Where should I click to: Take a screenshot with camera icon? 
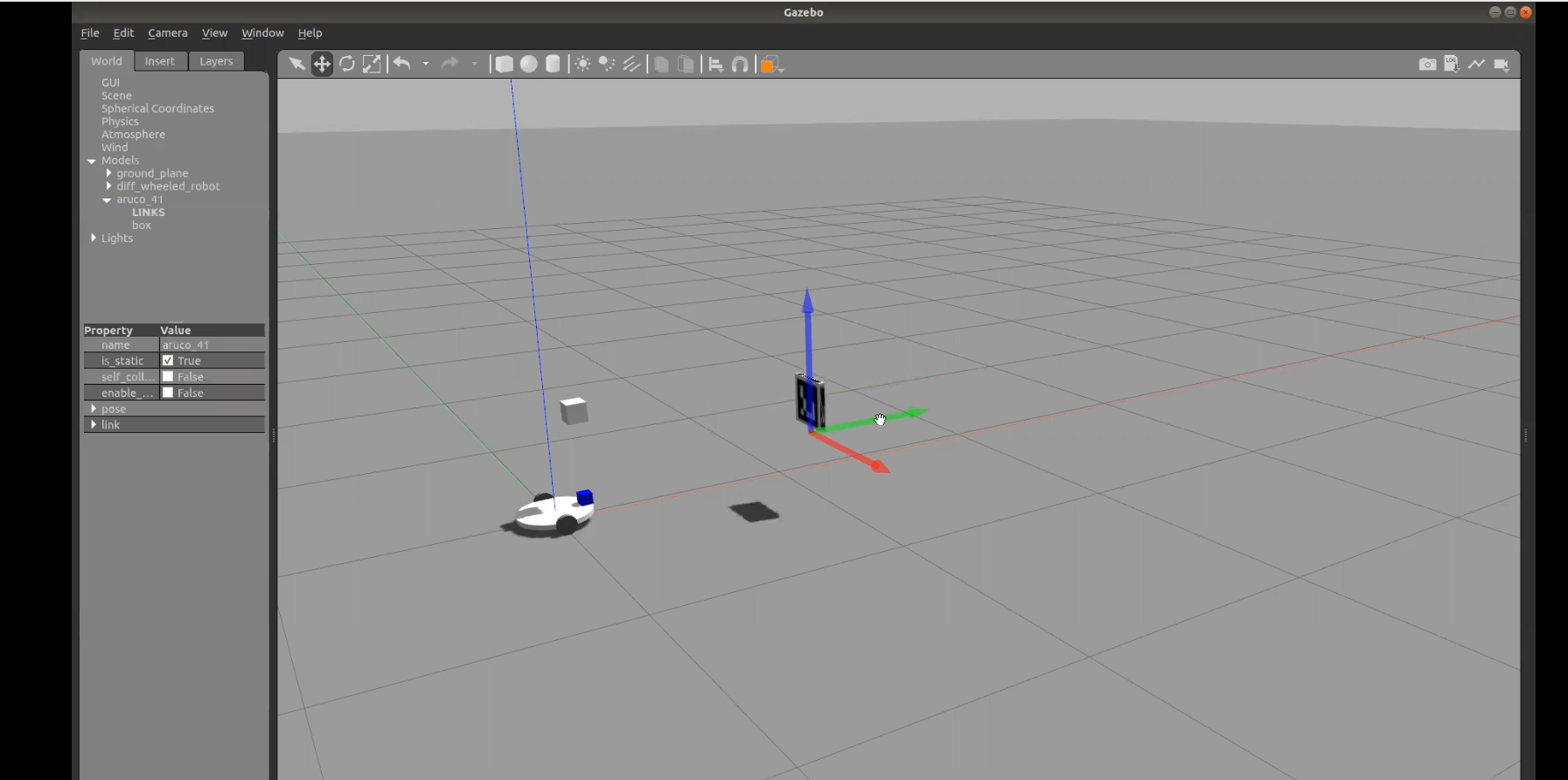coord(1427,64)
